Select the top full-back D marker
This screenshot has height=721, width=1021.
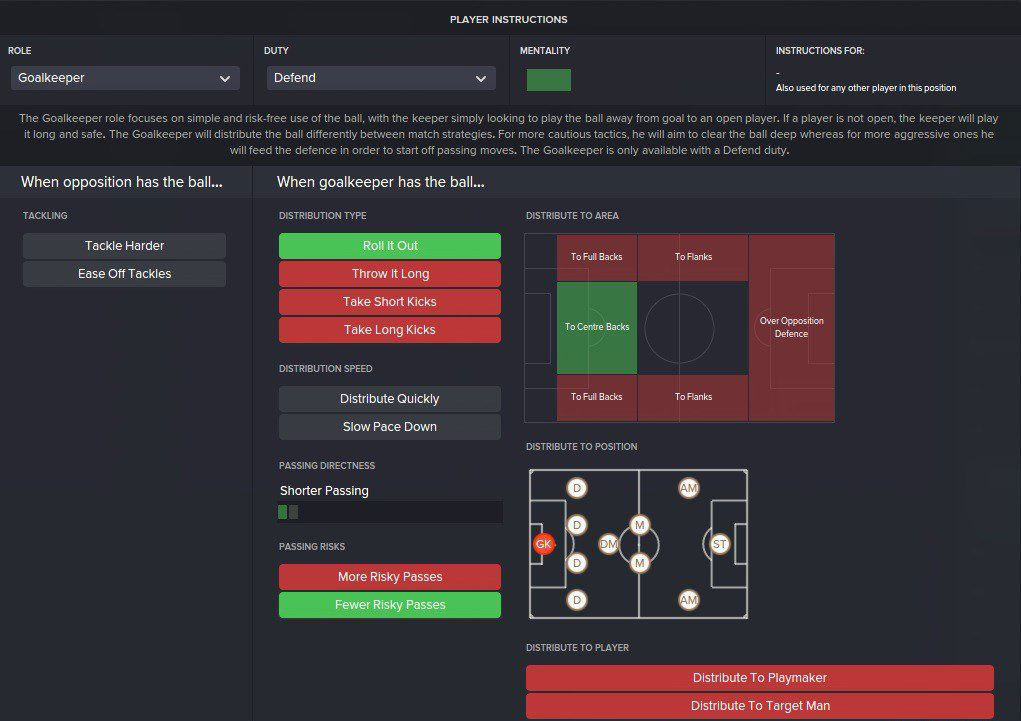click(577, 488)
